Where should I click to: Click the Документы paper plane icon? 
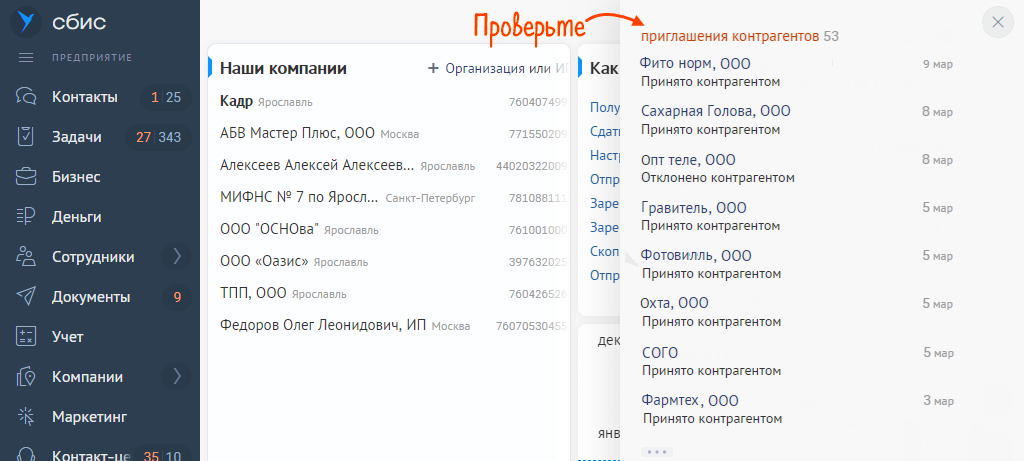(27, 297)
